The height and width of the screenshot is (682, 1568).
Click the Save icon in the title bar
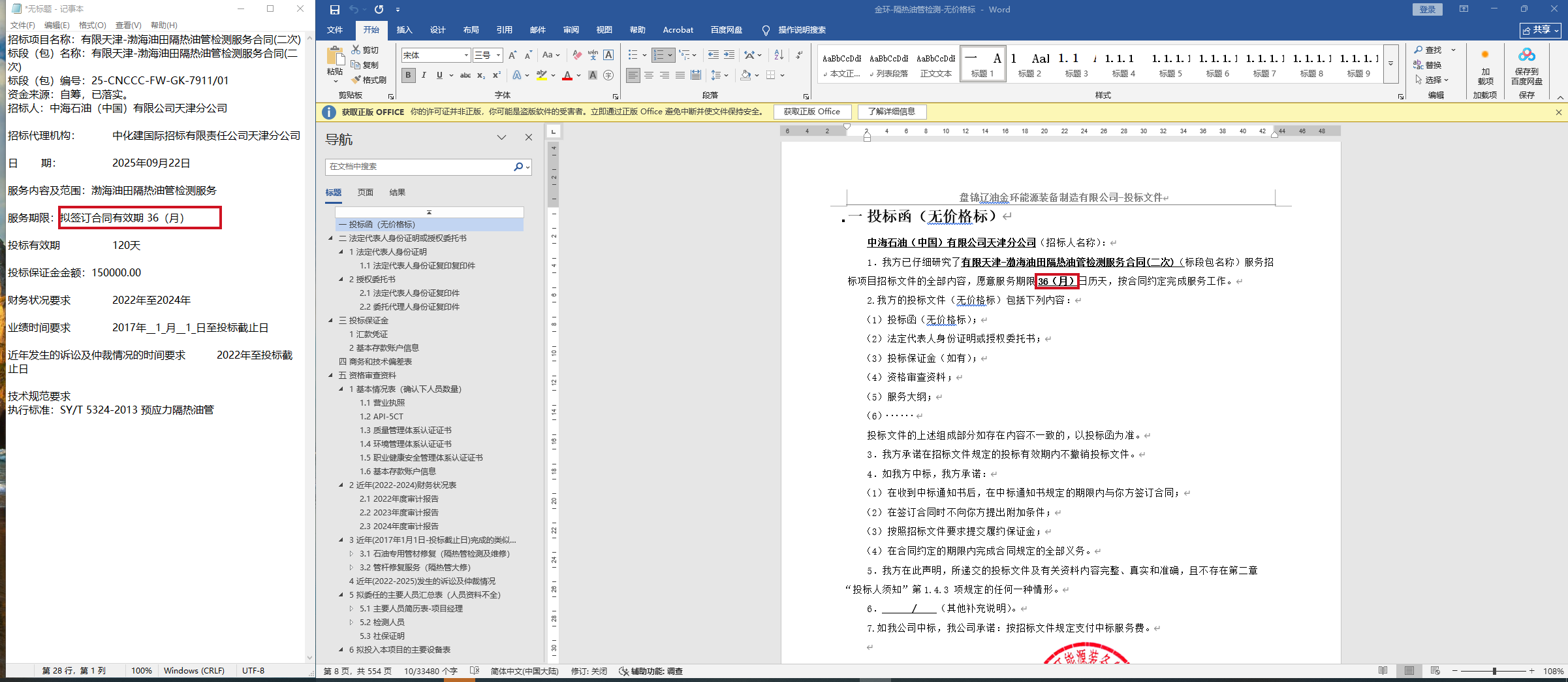coord(334,9)
